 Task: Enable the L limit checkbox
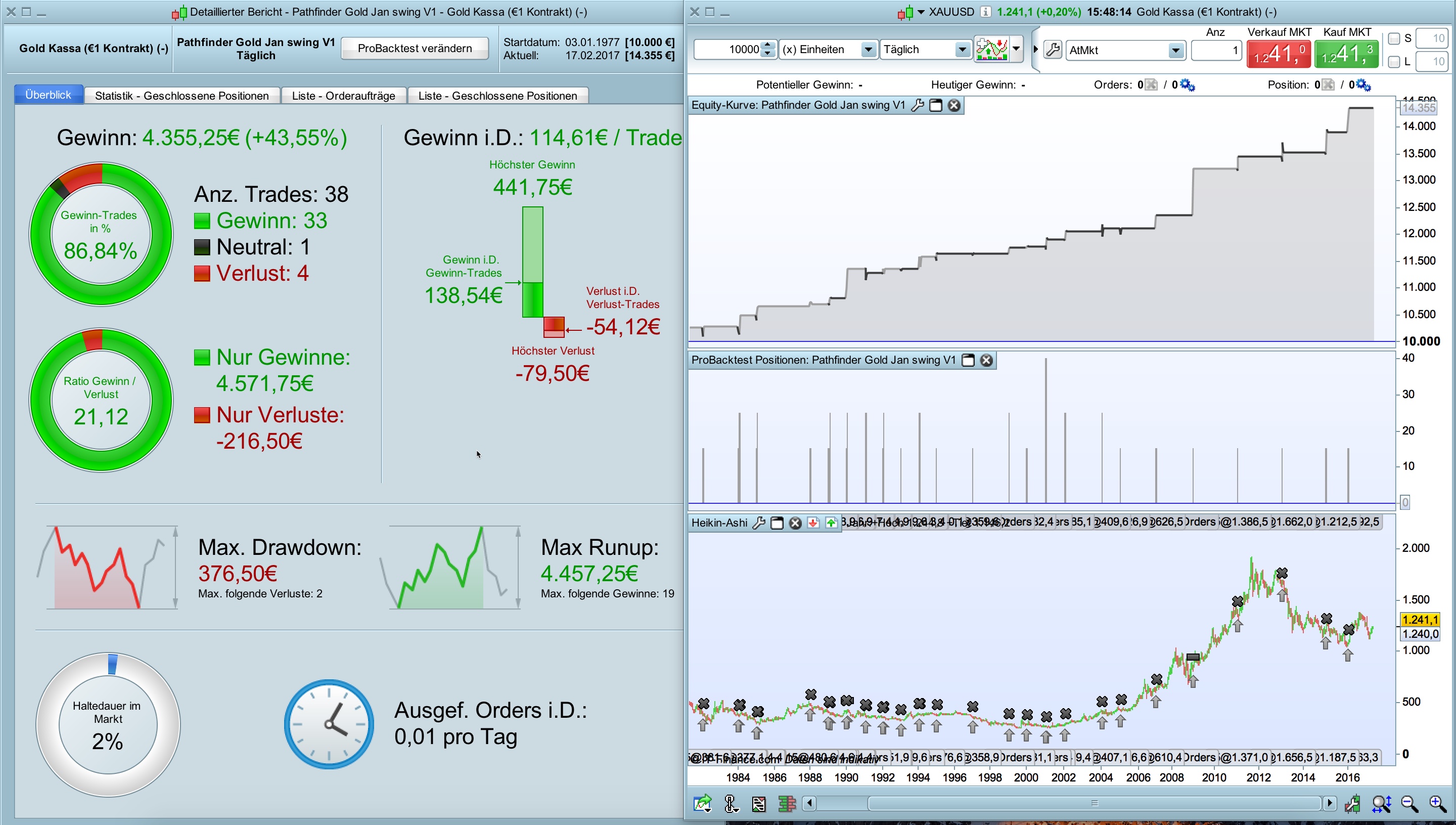pos(1394,62)
